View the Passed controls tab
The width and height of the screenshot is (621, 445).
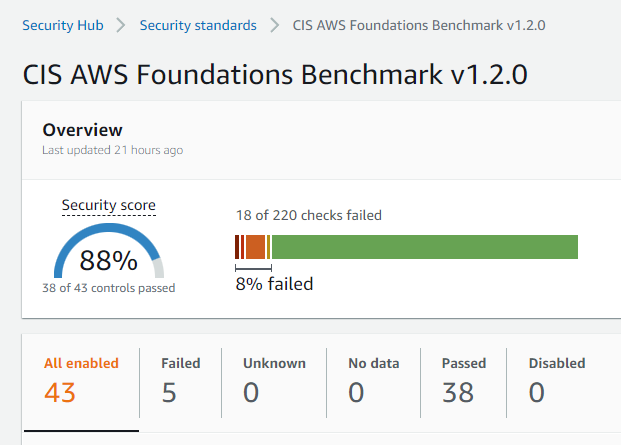click(x=464, y=382)
